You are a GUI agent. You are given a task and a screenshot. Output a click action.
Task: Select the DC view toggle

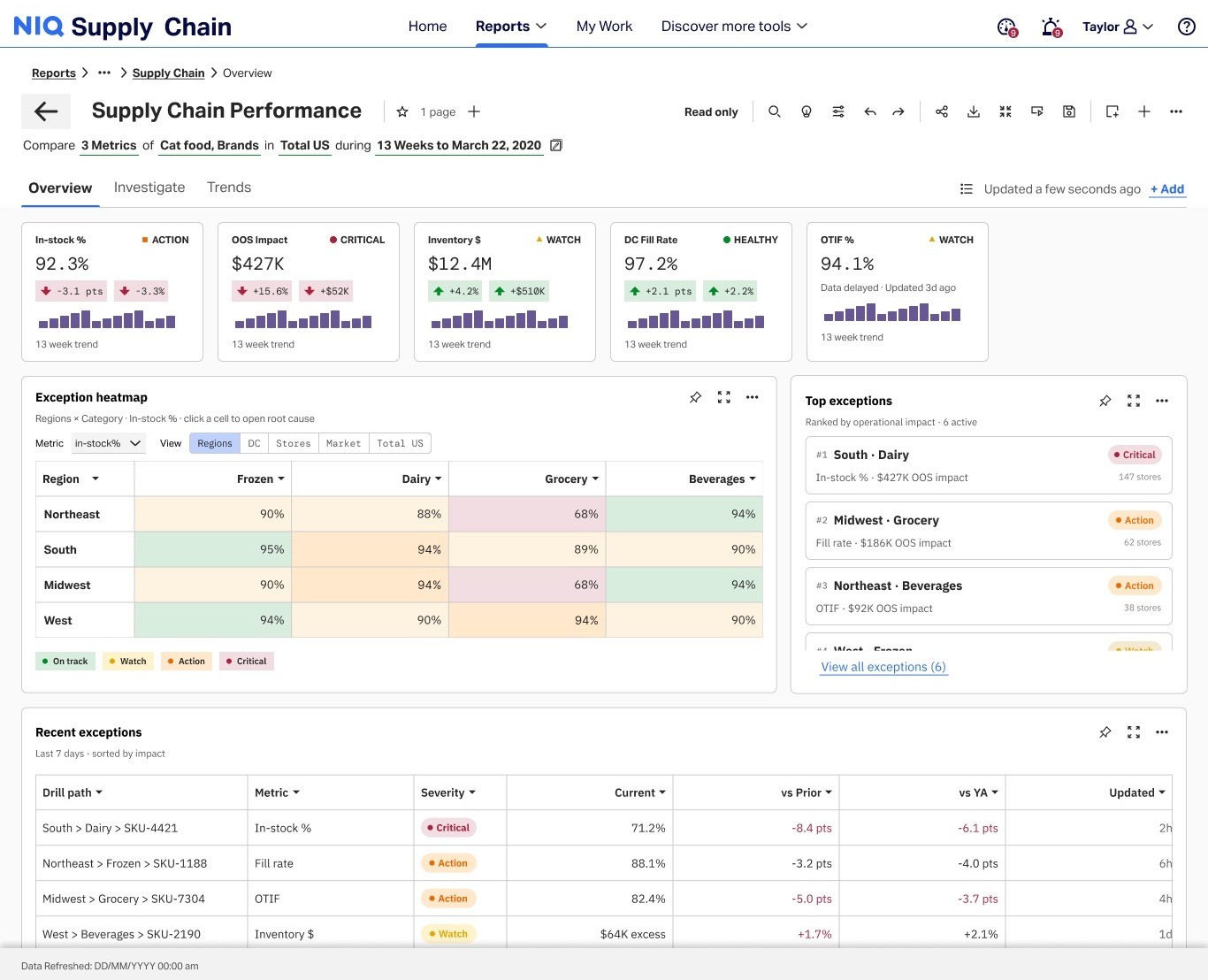tap(254, 443)
